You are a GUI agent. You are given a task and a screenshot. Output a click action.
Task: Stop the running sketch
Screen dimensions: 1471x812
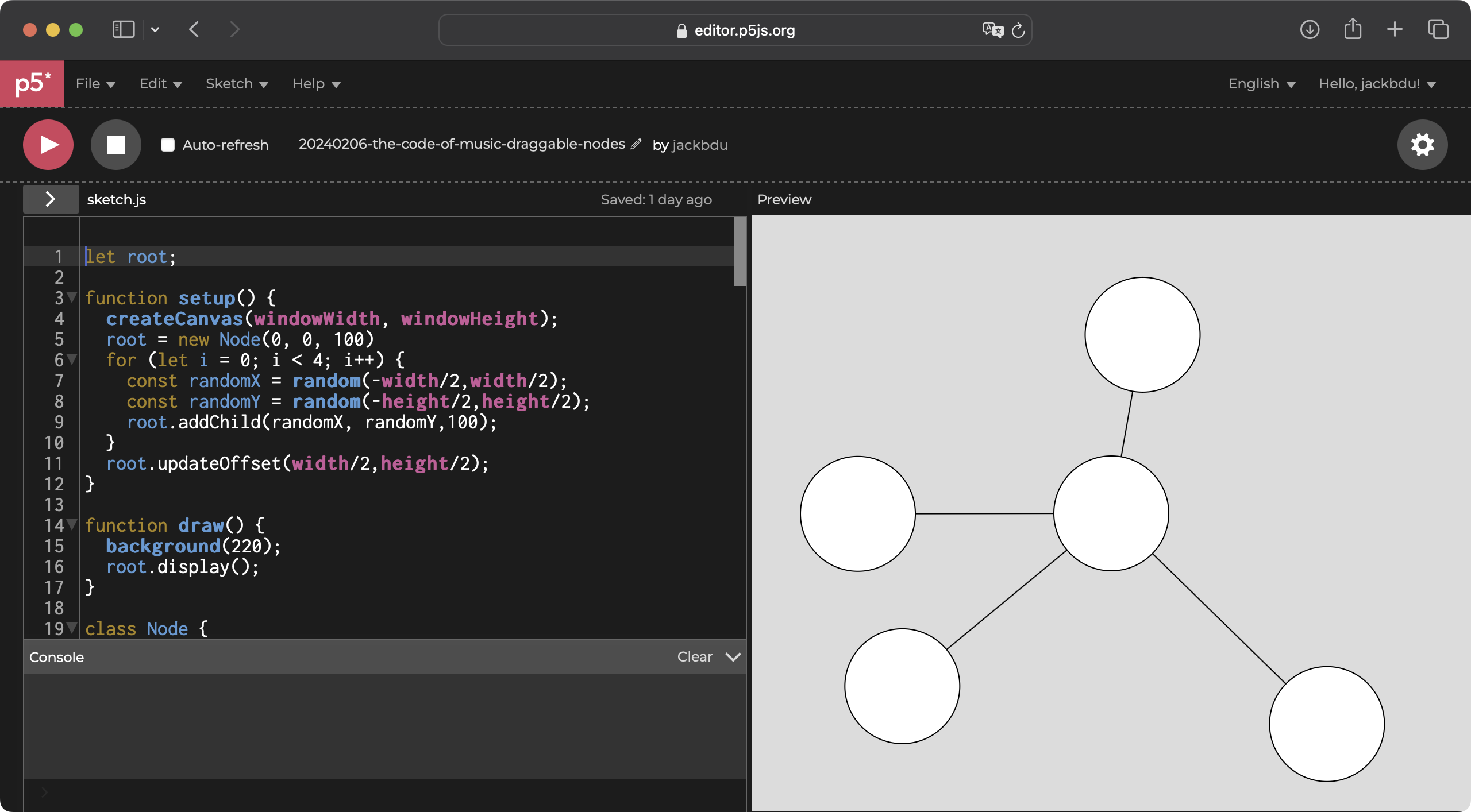[115, 145]
